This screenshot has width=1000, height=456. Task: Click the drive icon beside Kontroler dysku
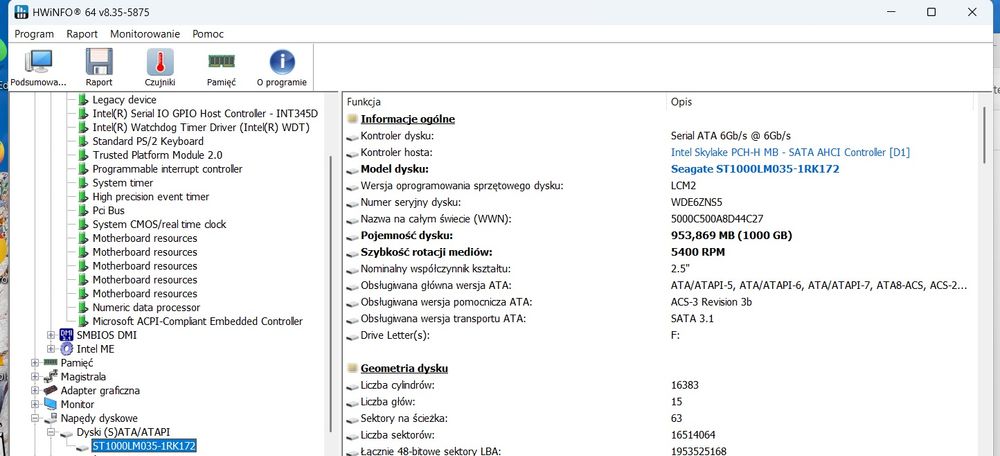pos(352,136)
